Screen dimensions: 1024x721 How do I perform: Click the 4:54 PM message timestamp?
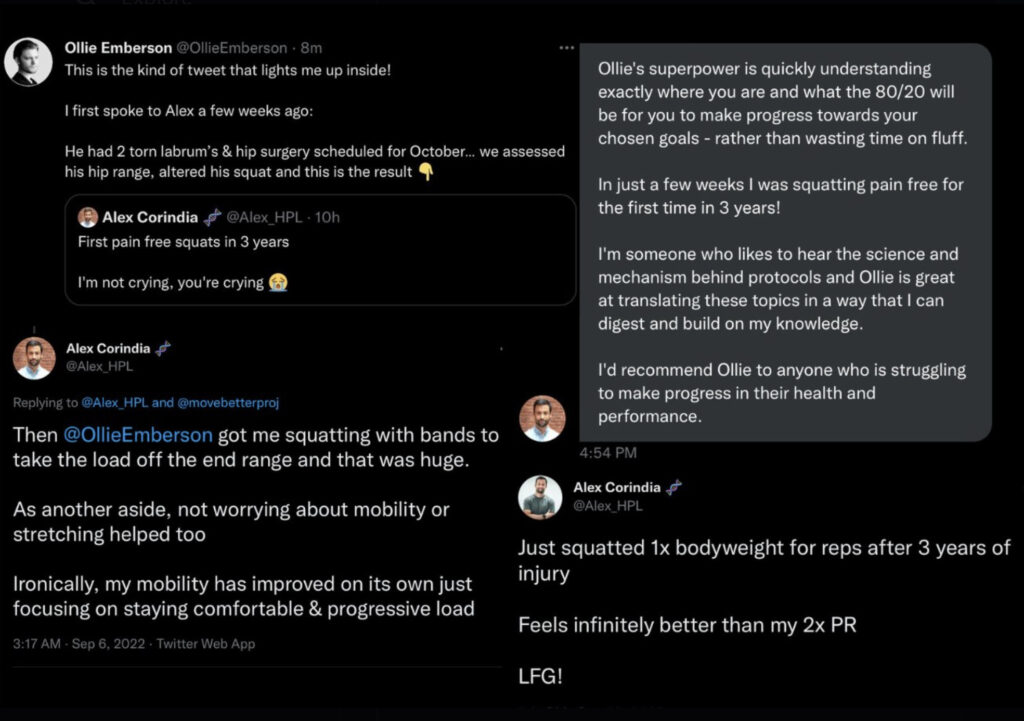608,453
